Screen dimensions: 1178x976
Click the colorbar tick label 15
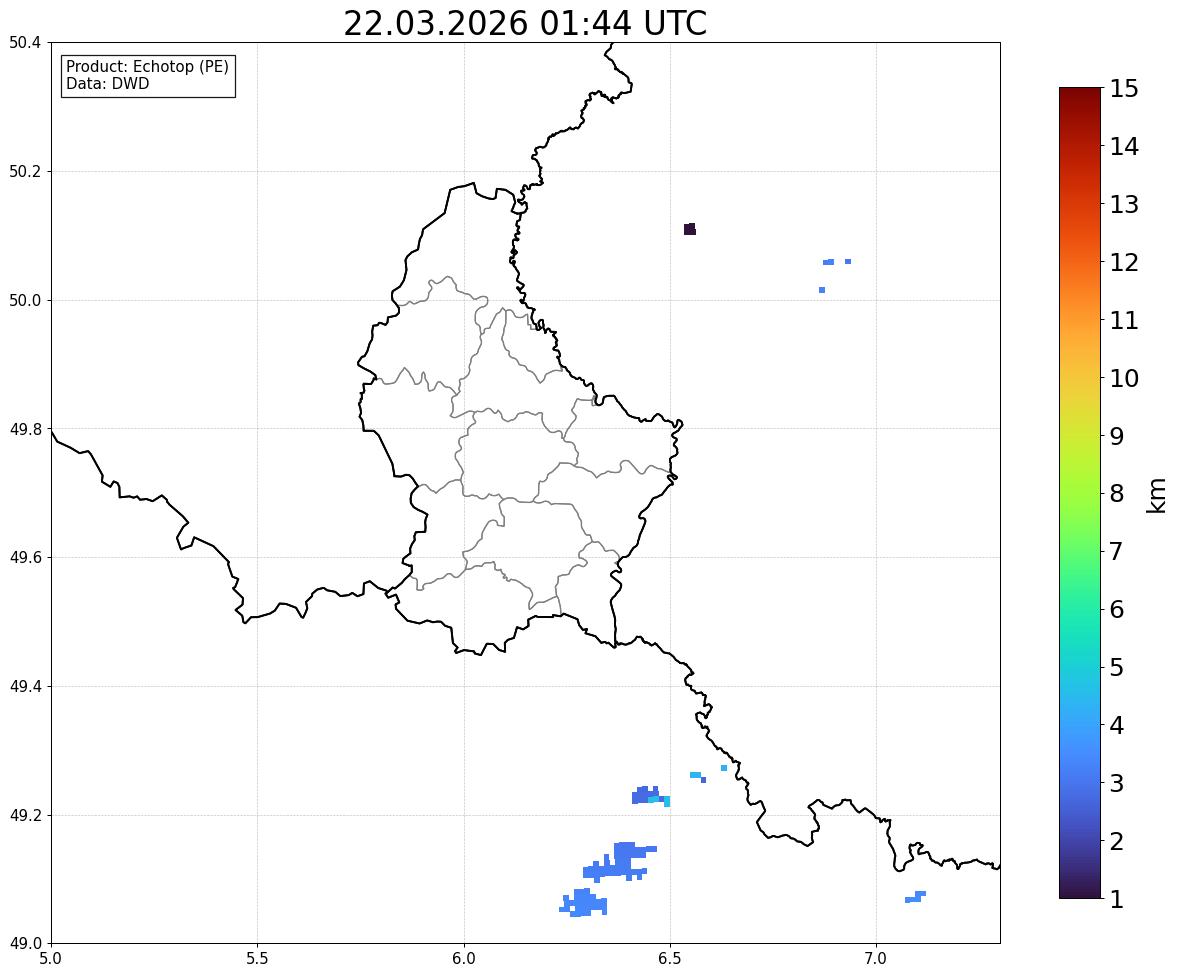[x=1124, y=89]
